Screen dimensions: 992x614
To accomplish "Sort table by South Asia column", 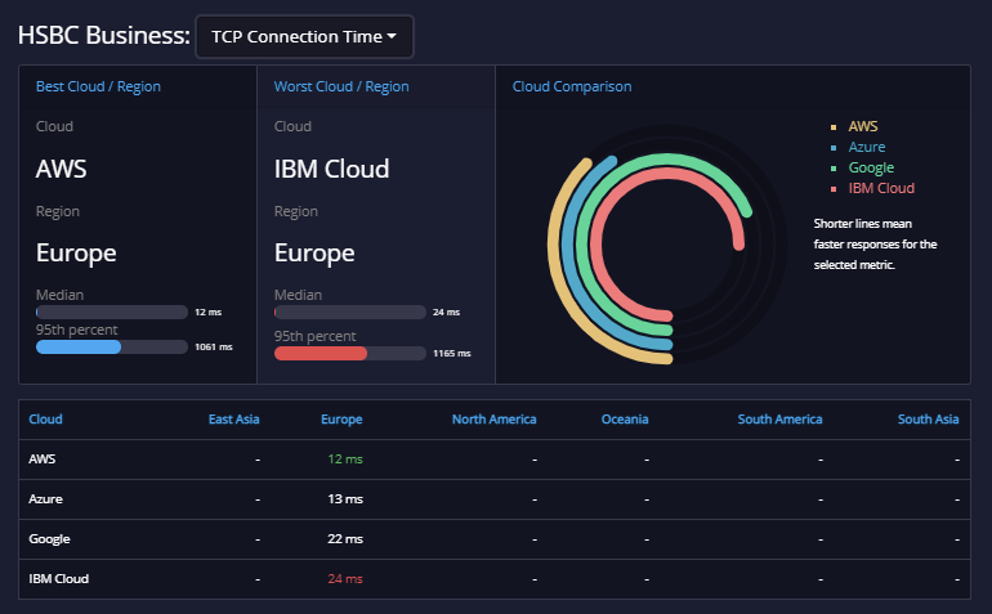I will 928,419.
